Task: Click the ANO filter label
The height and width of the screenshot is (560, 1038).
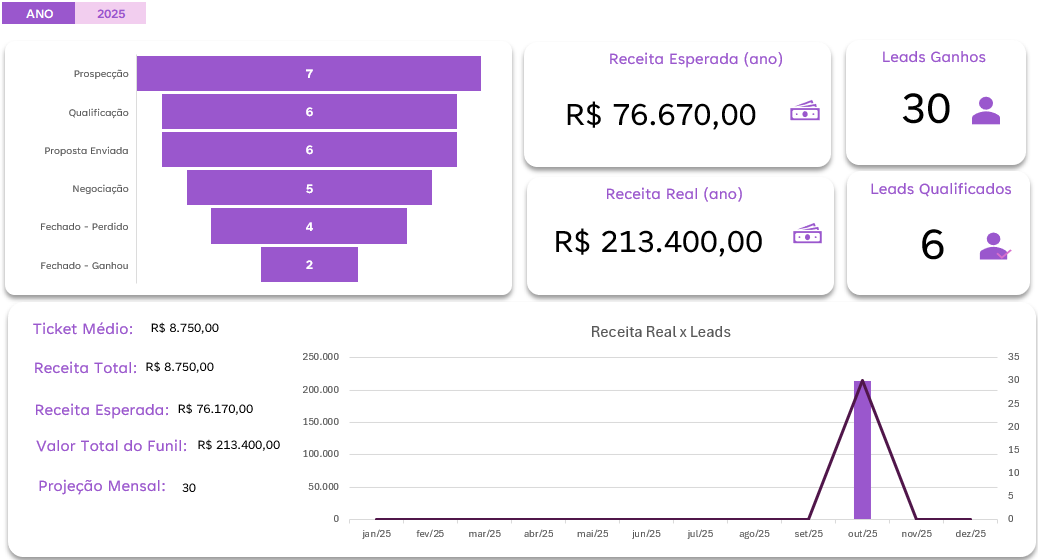Action: coord(39,14)
